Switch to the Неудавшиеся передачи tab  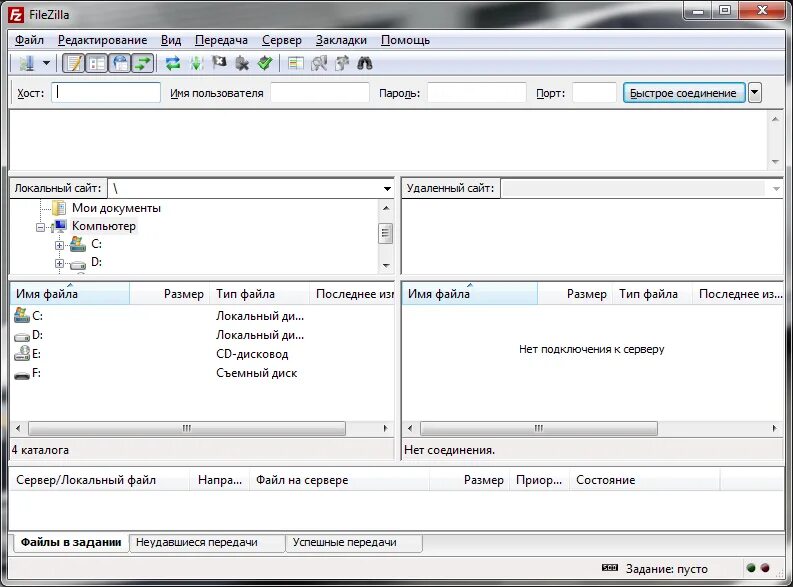coord(207,543)
